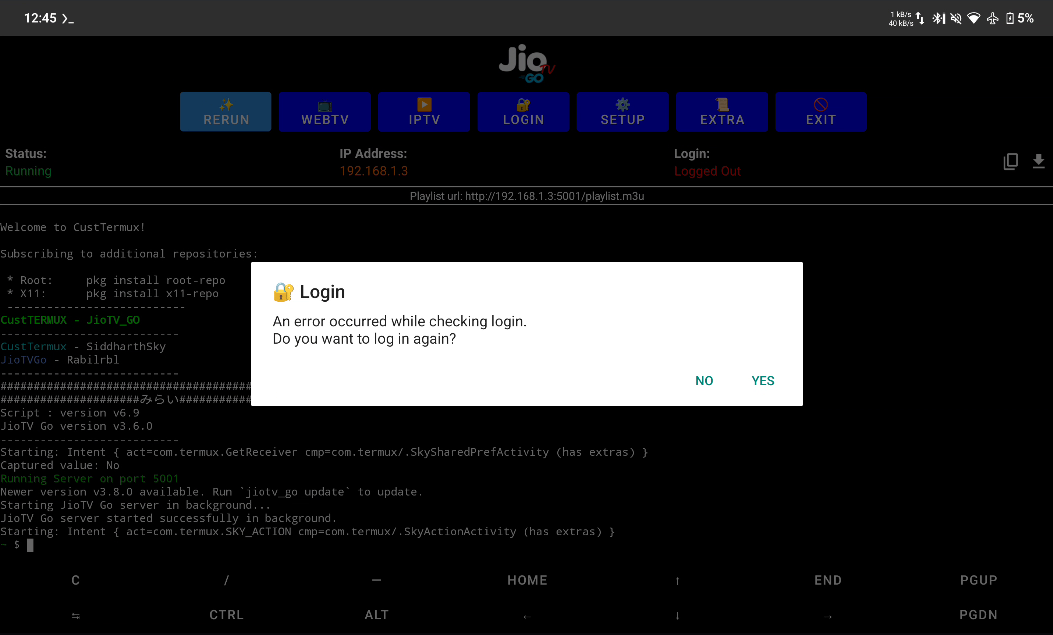Tap the up arrow key

pos(677,581)
